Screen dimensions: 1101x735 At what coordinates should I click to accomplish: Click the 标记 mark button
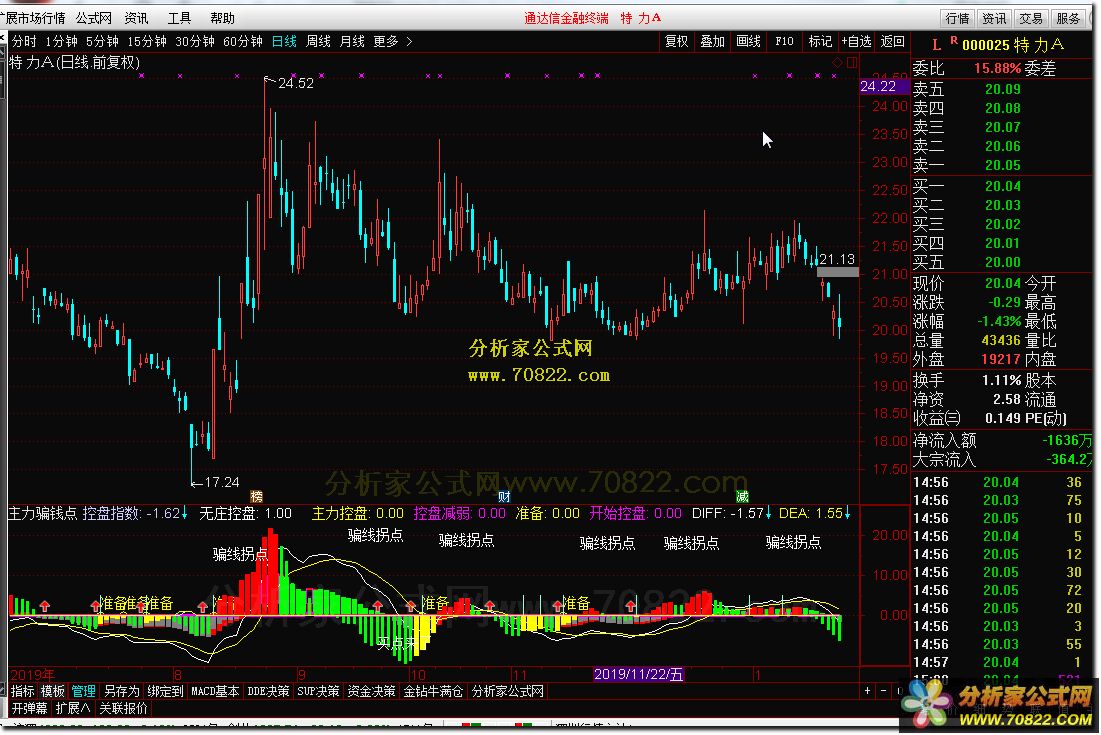[x=820, y=41]
